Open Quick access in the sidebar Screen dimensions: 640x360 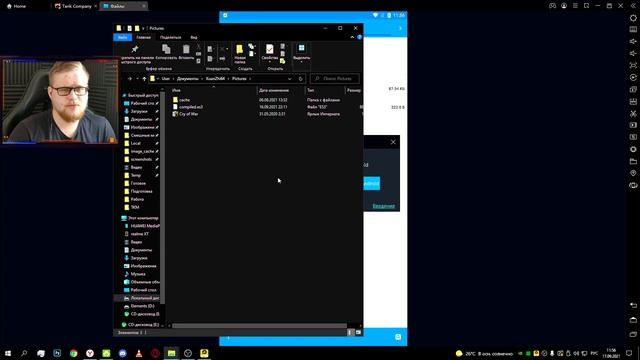pos(140,95)
